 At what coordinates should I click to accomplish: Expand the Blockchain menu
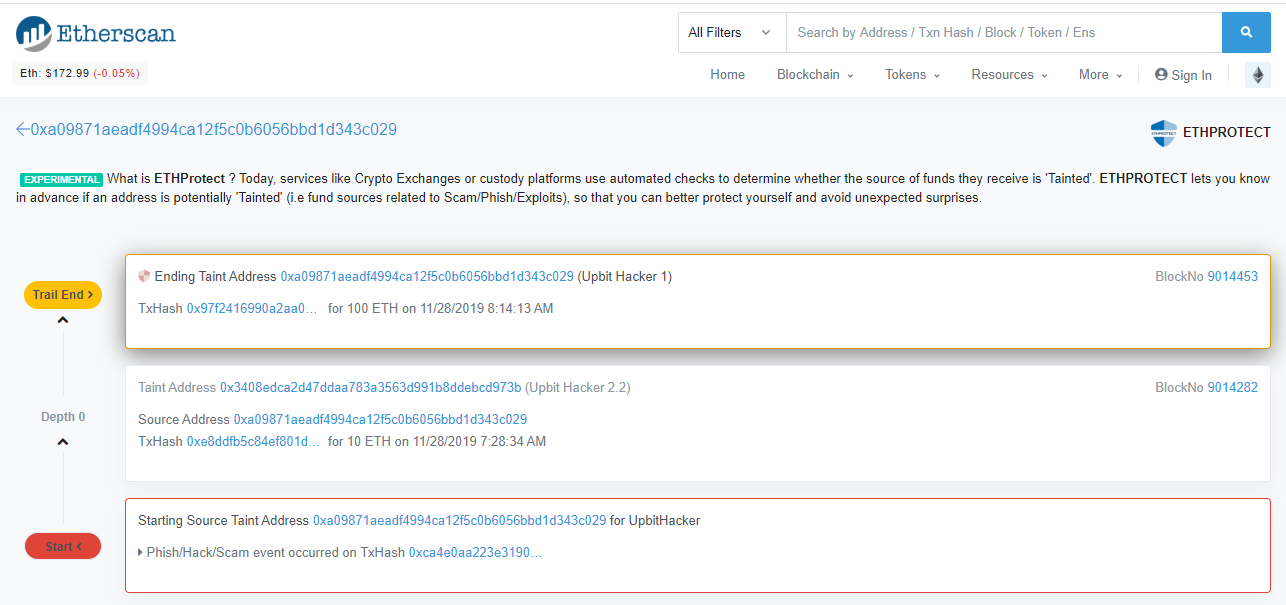click(815, 75)
